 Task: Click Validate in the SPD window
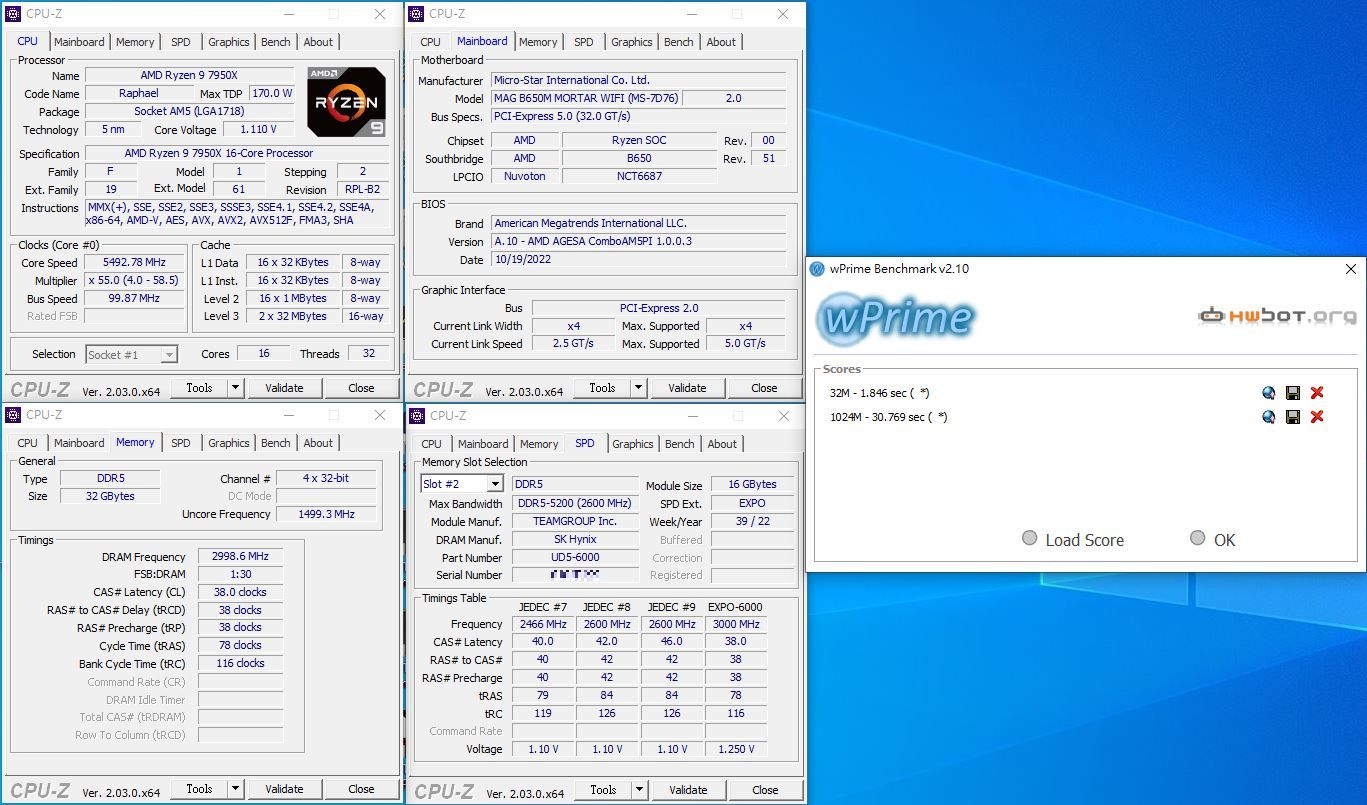(688, 790)
